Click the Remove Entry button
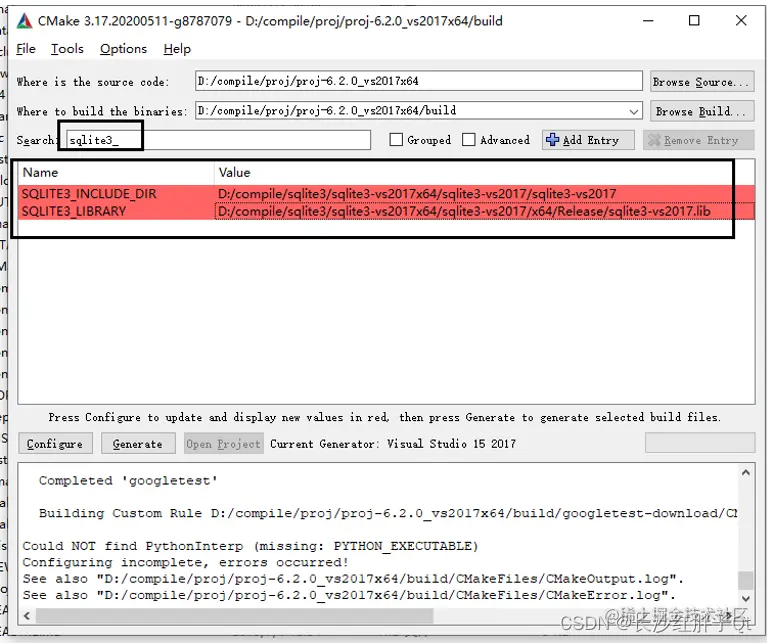Image resolution: width=767 pixels, height=643 pixels. [698, 140]
